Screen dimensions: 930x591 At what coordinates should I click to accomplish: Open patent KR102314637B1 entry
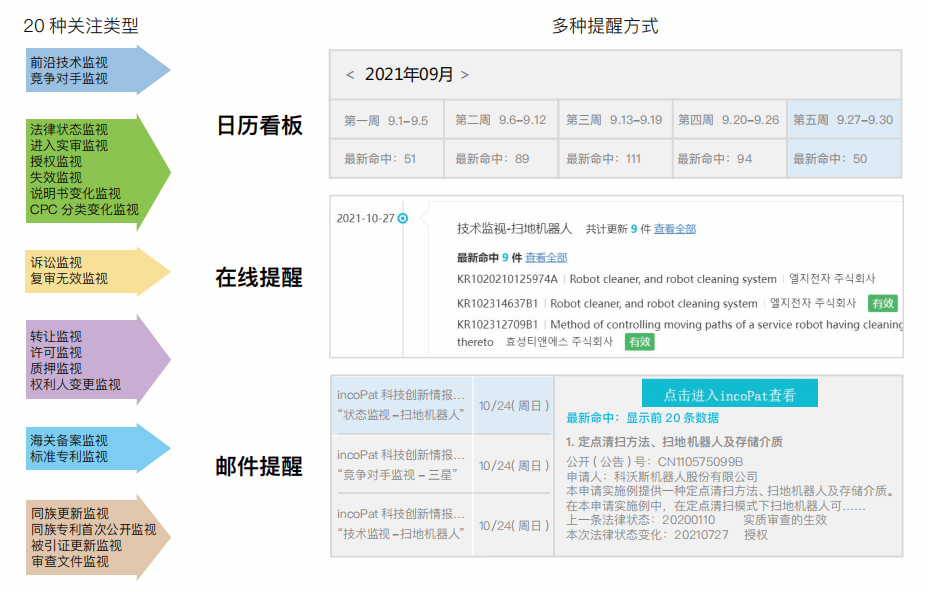coord(497,303)
